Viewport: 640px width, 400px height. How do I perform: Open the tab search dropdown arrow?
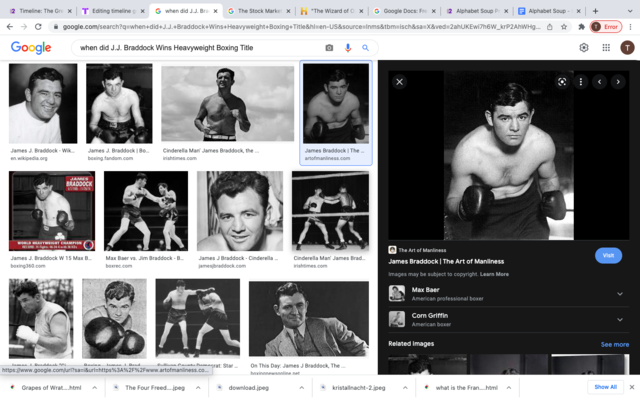click(629, 11)
